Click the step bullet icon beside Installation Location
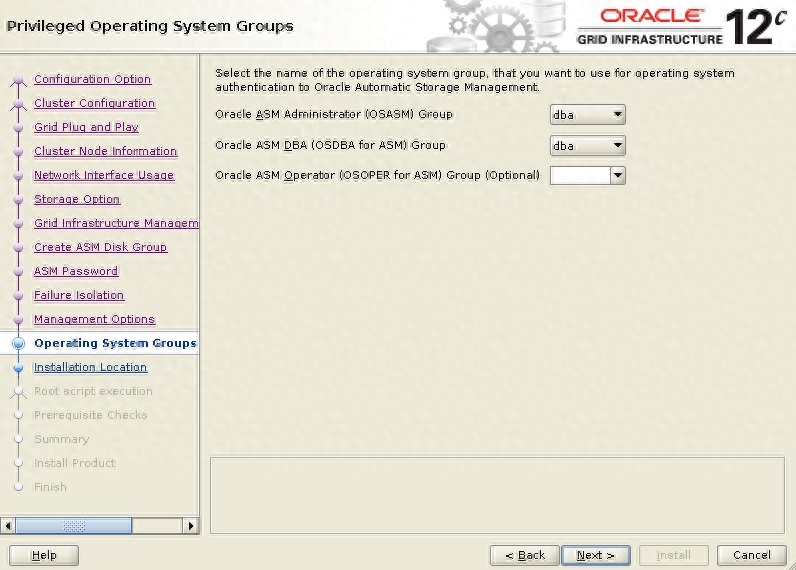Image resolution: width=796 pixels, height=570 pixels. click(18, 367)
